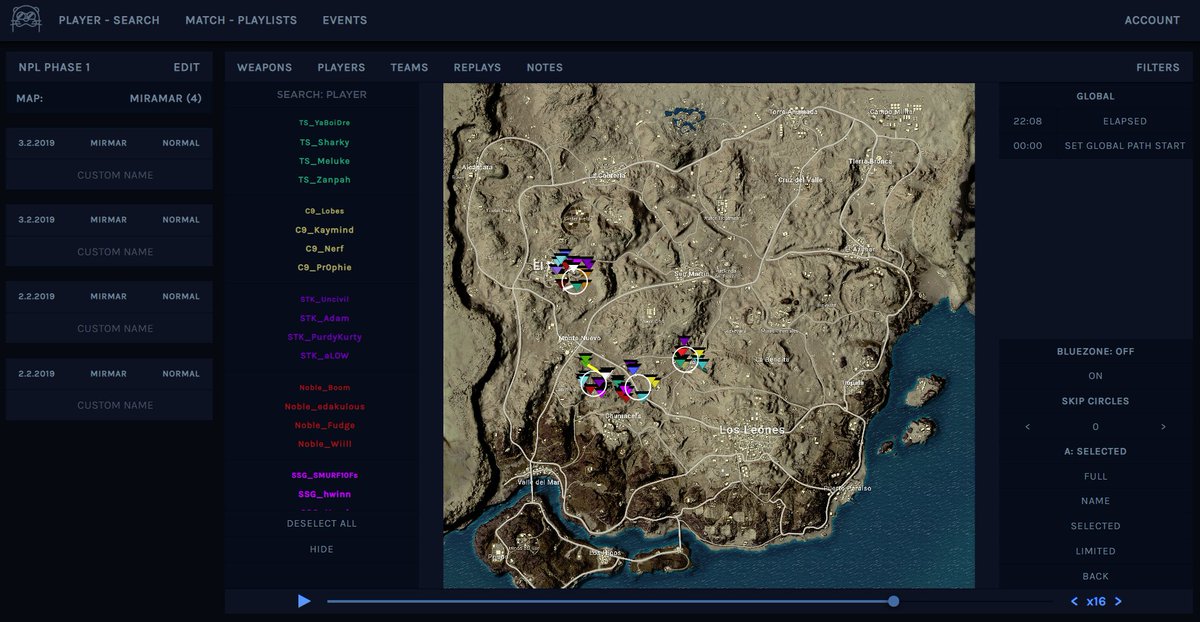Select player Noble_edakulous
This screenshot has height=622, width=1200.
[x=324, y=407]
